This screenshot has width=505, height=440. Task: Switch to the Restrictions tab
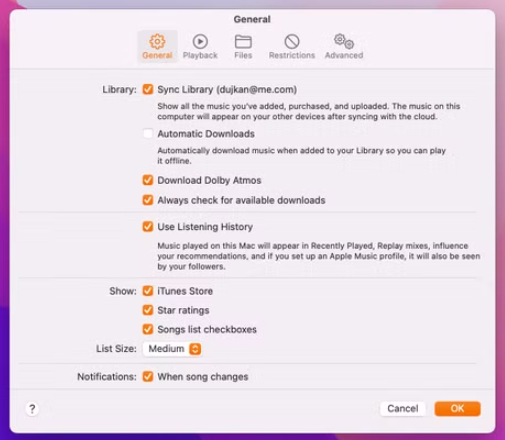tap(292, 46)
